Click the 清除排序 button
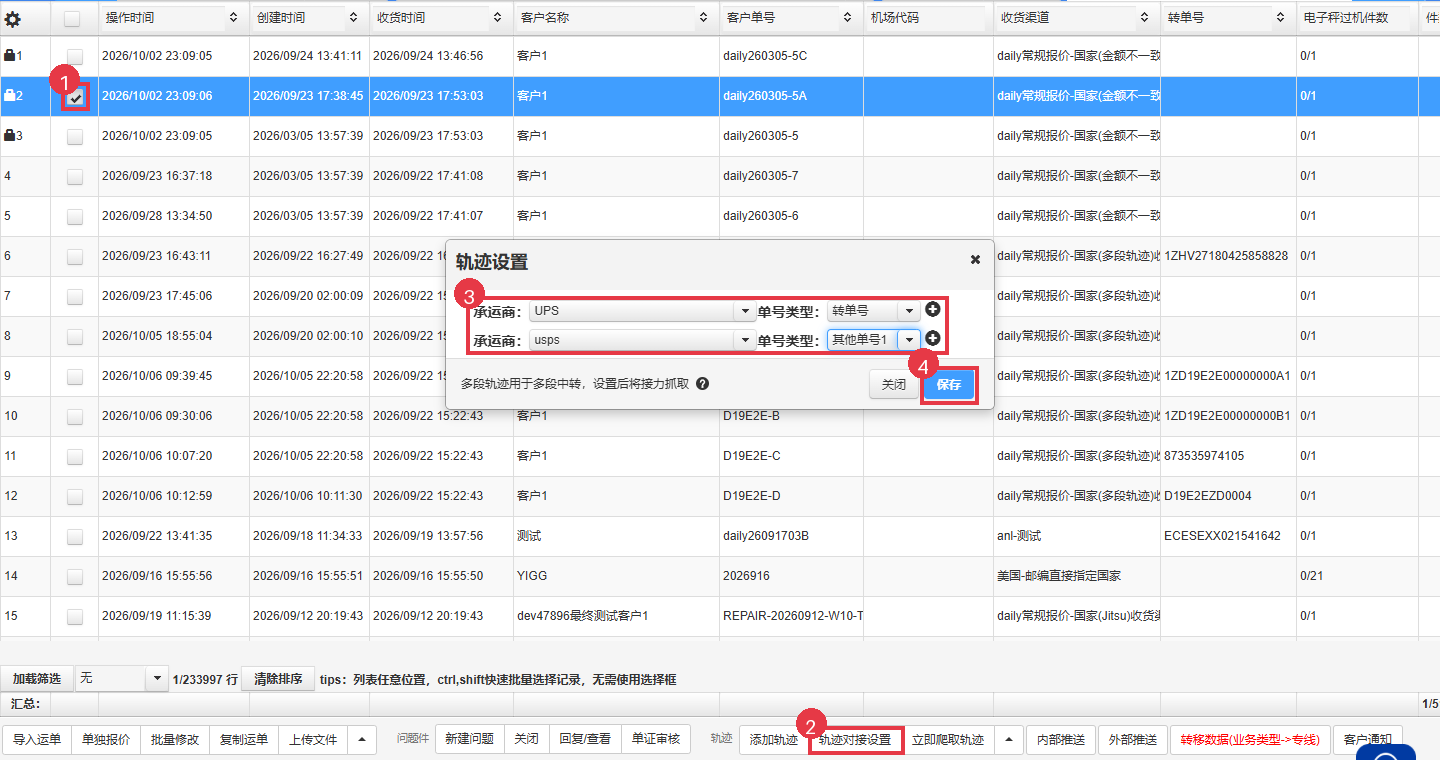 [x=278, y=679]
